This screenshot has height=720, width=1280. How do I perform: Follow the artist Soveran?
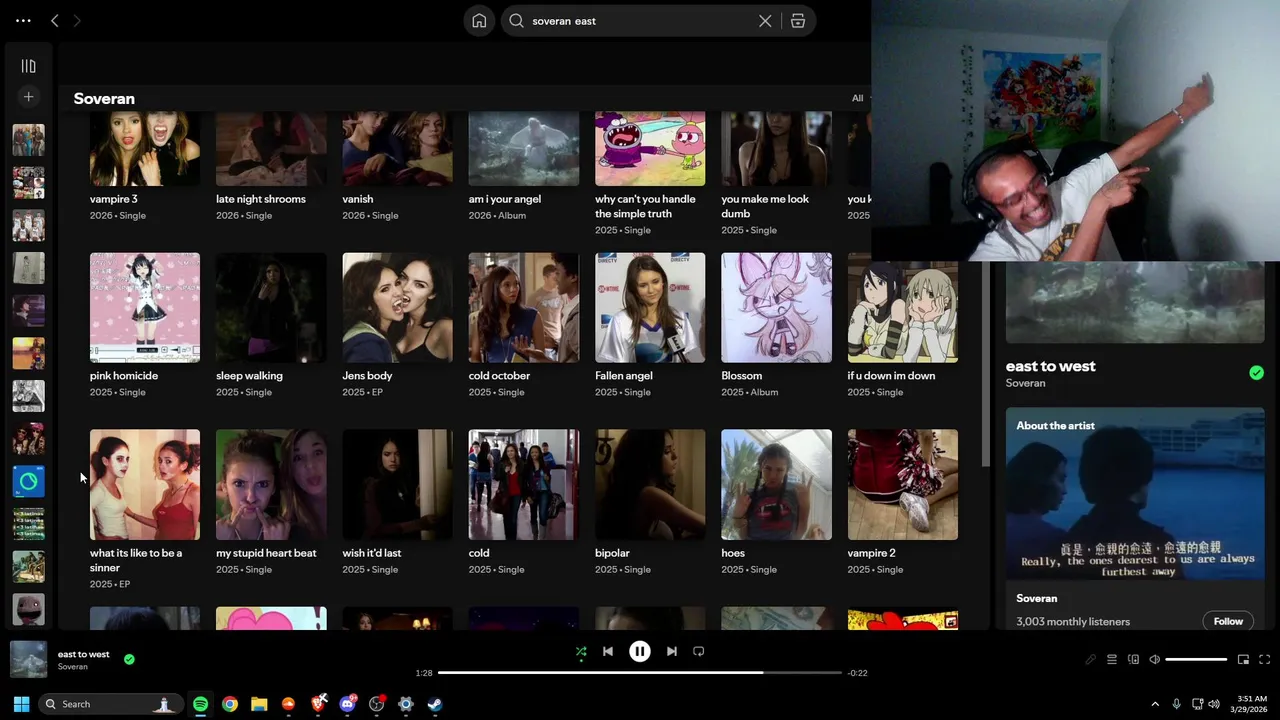[x=1228, y=621]
